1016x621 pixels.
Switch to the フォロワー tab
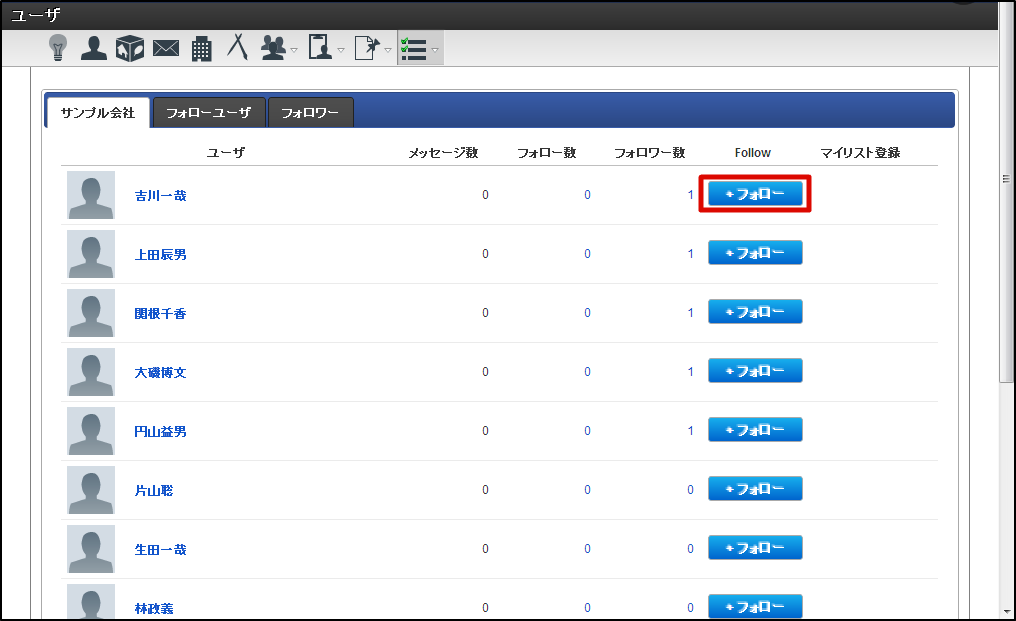click(x=310, y=113)
